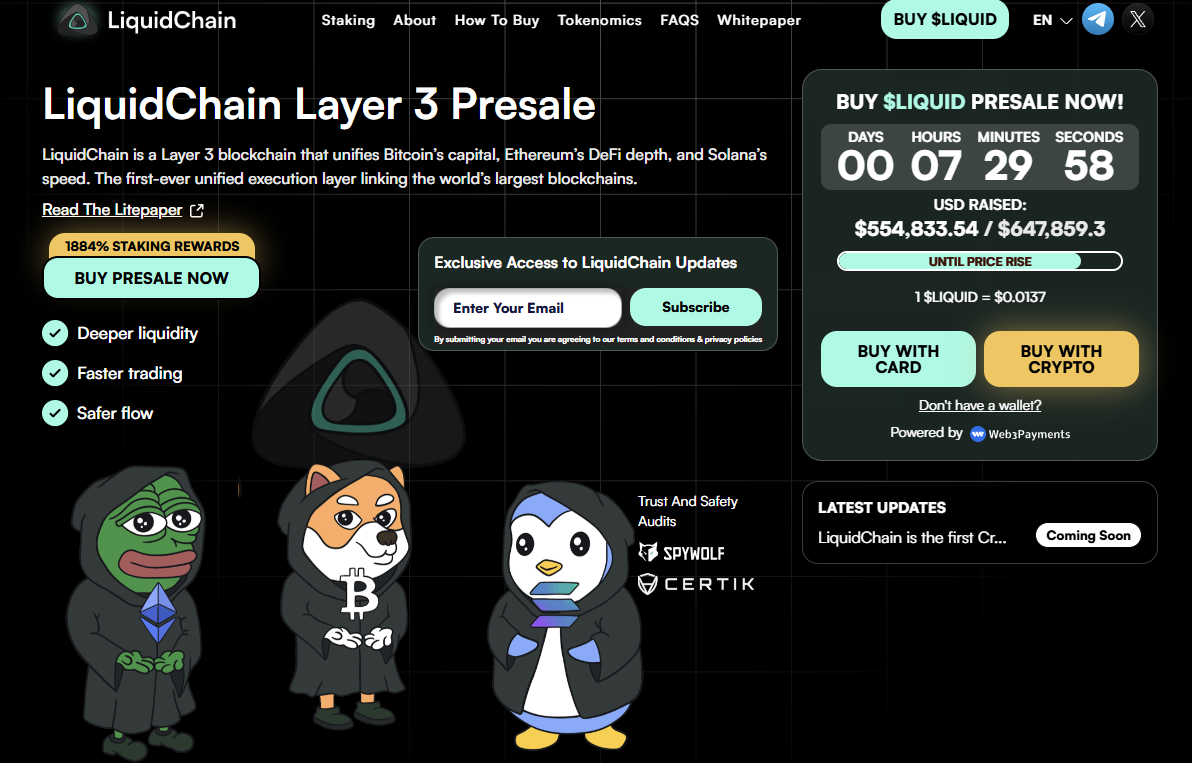Screen dimensions: 1192x763
Task: Click the Don't have a wallet link
Action: [x=980, y=405]
